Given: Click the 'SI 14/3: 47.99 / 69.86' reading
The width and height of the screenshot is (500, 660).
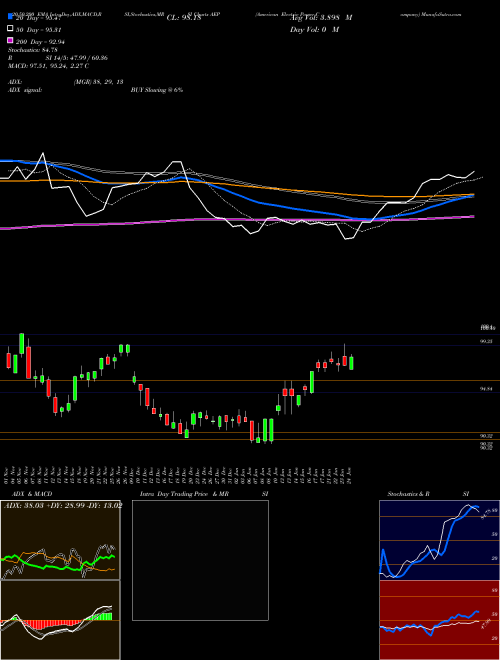Looking at the screenshot, I should (x=77, y=58).
